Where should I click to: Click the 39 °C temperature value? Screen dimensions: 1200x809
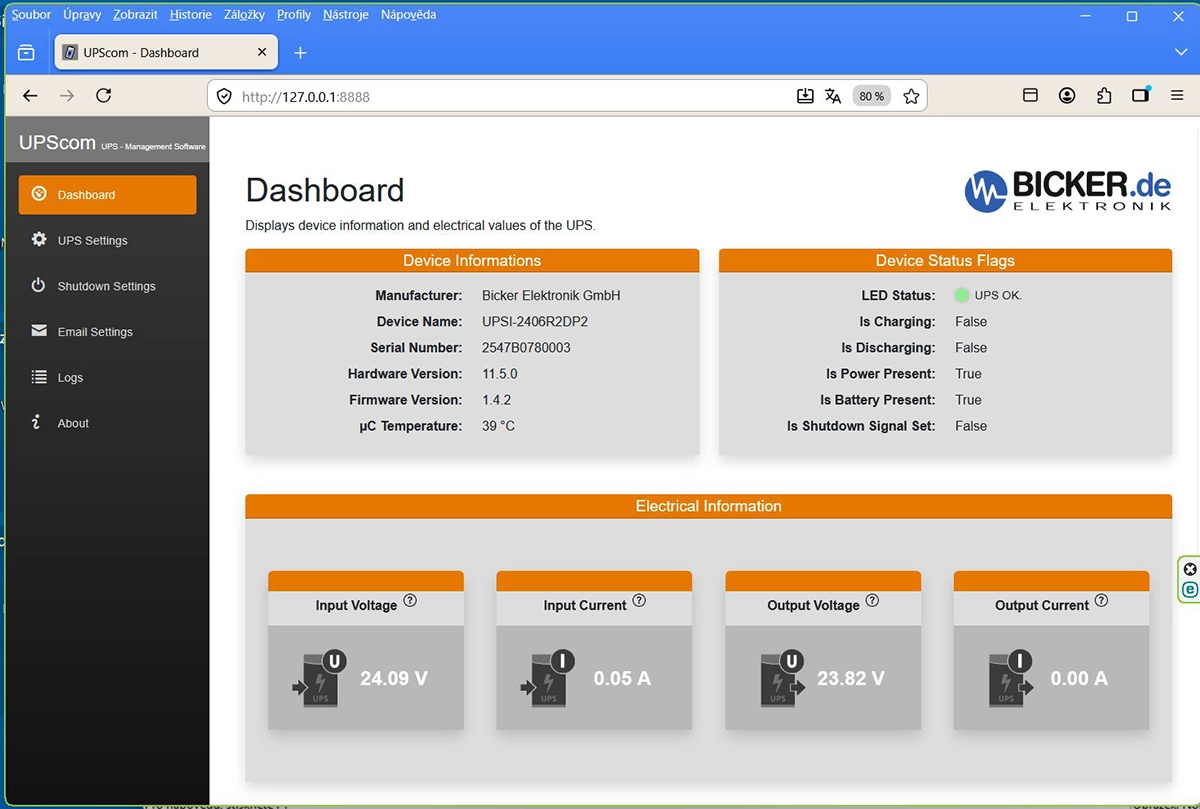pos(498,426)
